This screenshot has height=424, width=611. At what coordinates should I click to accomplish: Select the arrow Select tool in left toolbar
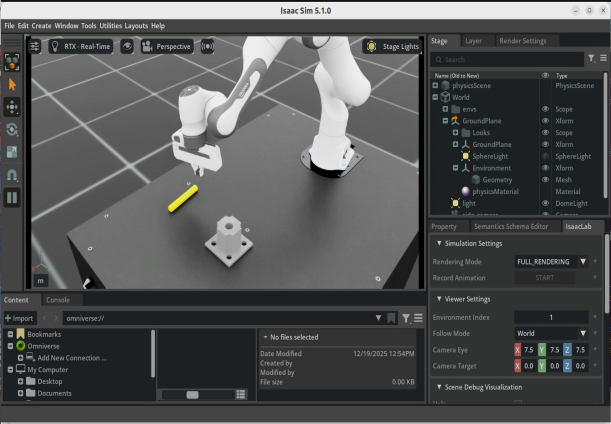[13, 85]
